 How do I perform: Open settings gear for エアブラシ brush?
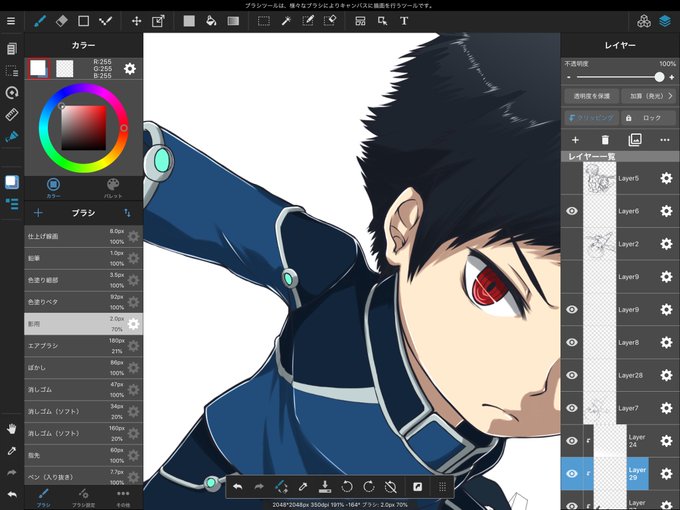point(134,346)
